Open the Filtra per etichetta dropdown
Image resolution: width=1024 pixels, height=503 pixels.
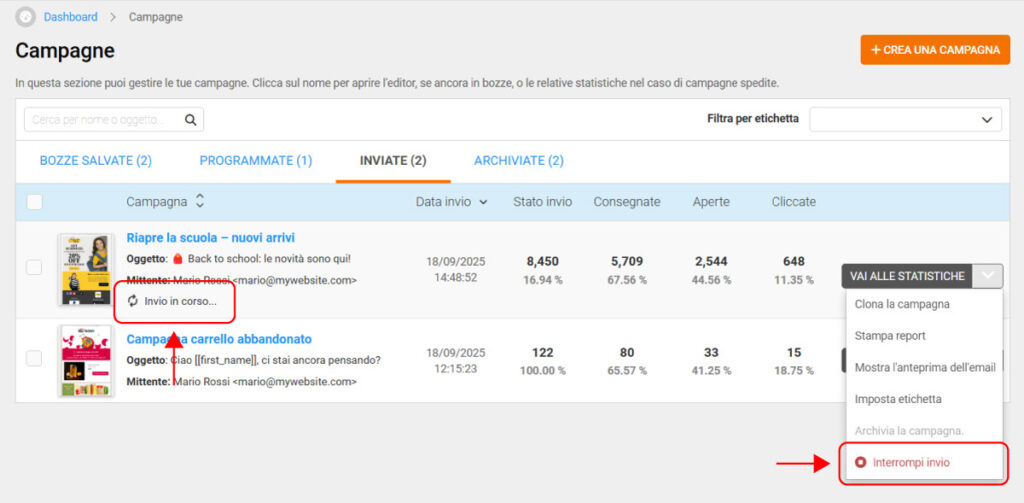point(905,120)
